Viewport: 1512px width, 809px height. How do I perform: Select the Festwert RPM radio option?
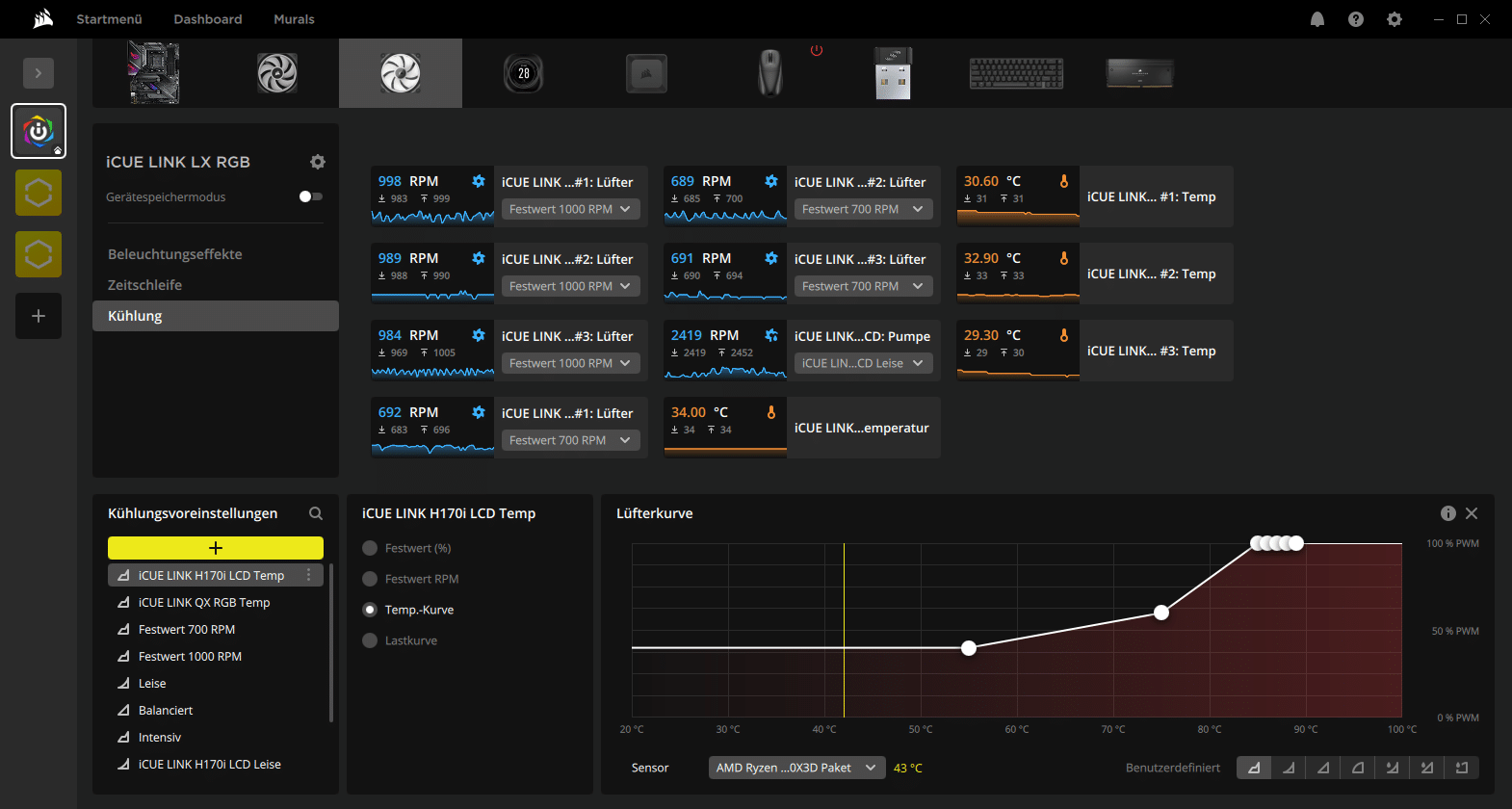tap(370, 579)
